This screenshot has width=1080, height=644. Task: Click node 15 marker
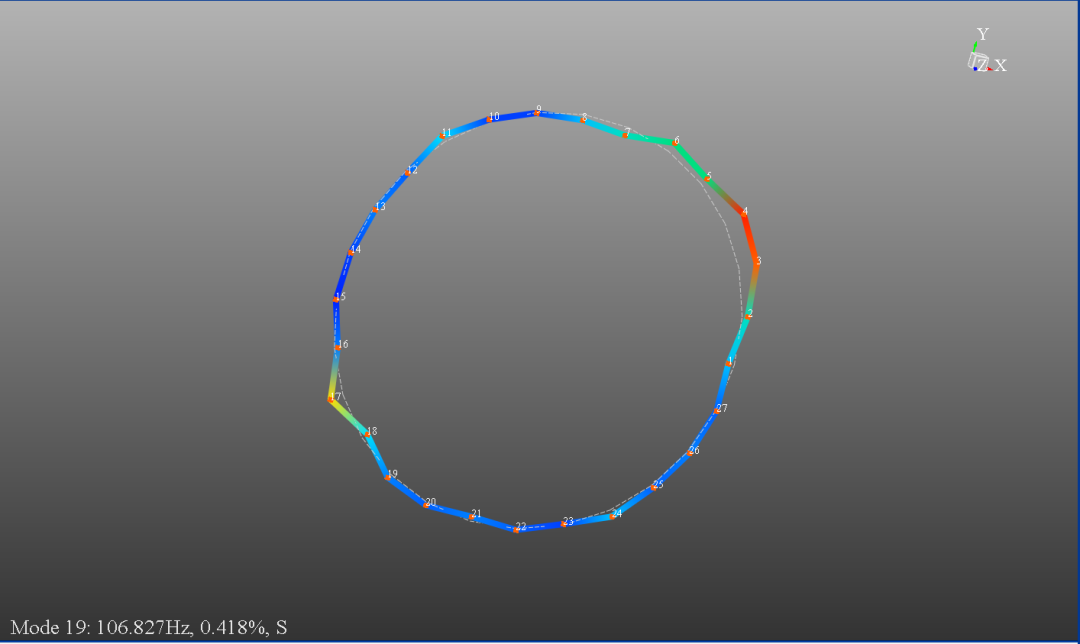336,299
